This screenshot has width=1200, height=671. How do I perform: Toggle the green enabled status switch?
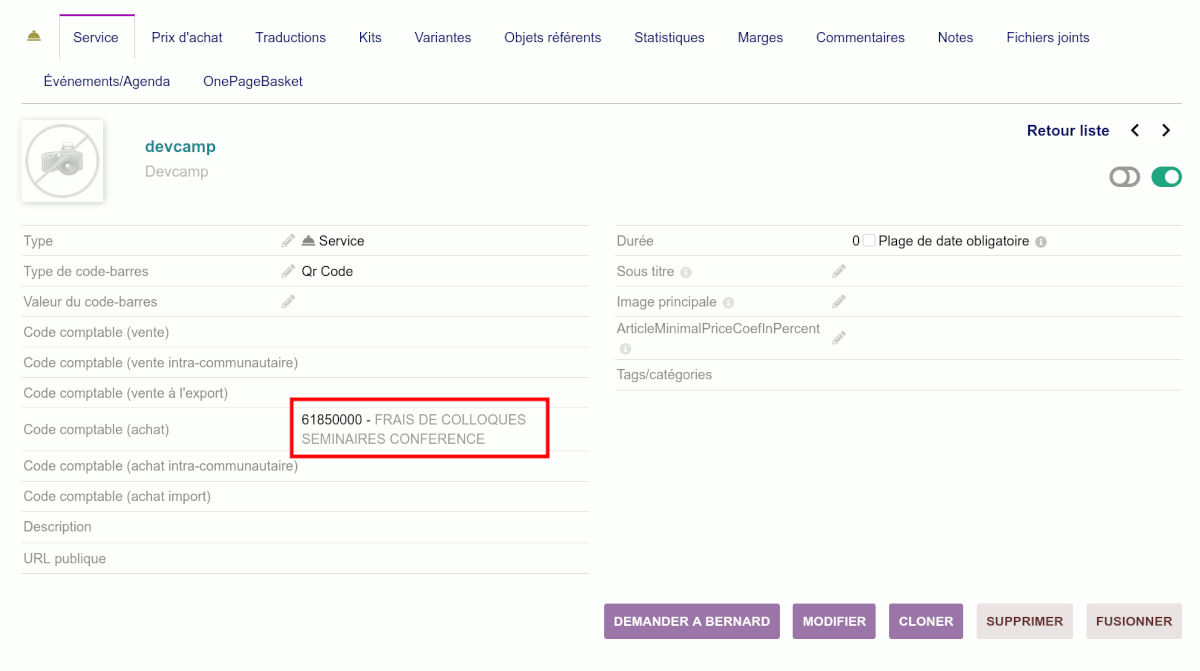click(x=1166, y=177)
